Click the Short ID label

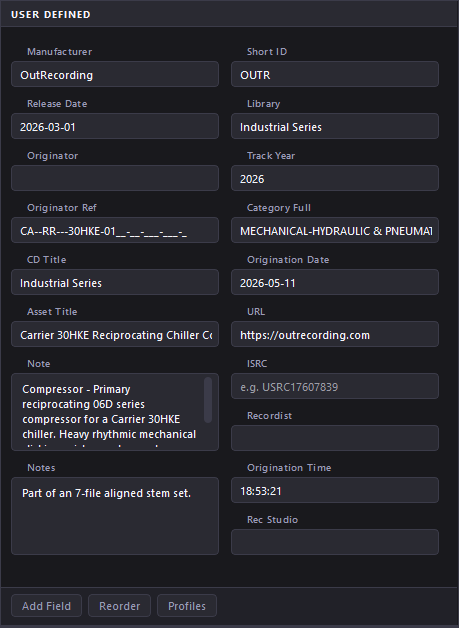click(x=267, y=52)
